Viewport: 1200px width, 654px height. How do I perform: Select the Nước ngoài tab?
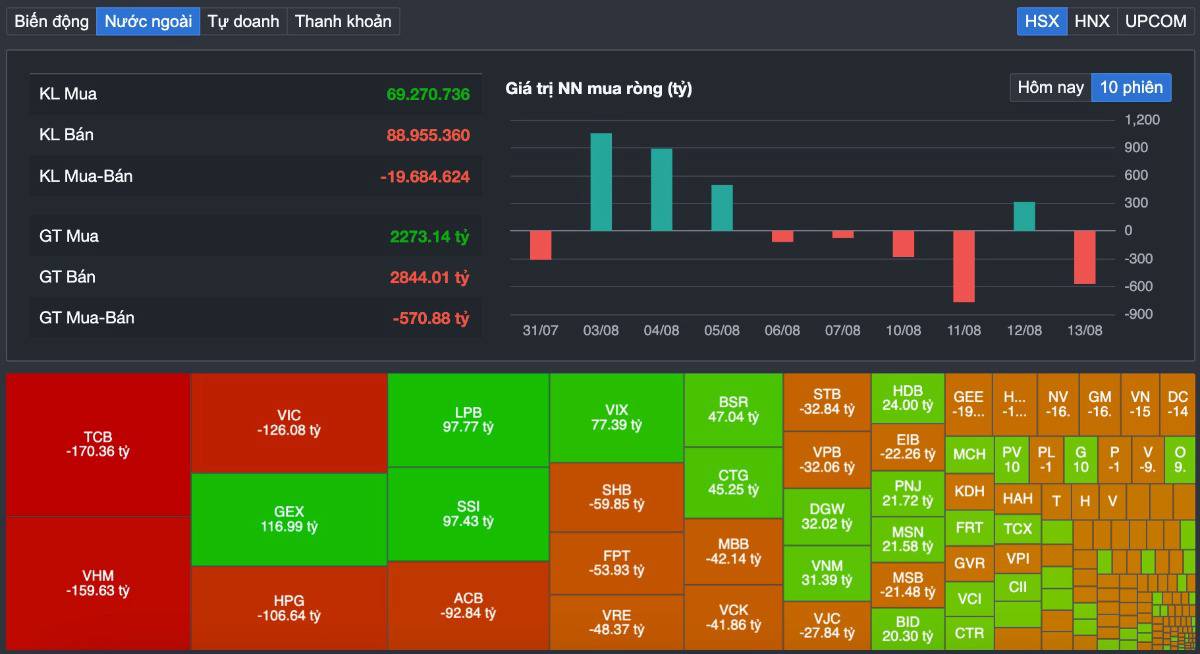pos(148,21)
